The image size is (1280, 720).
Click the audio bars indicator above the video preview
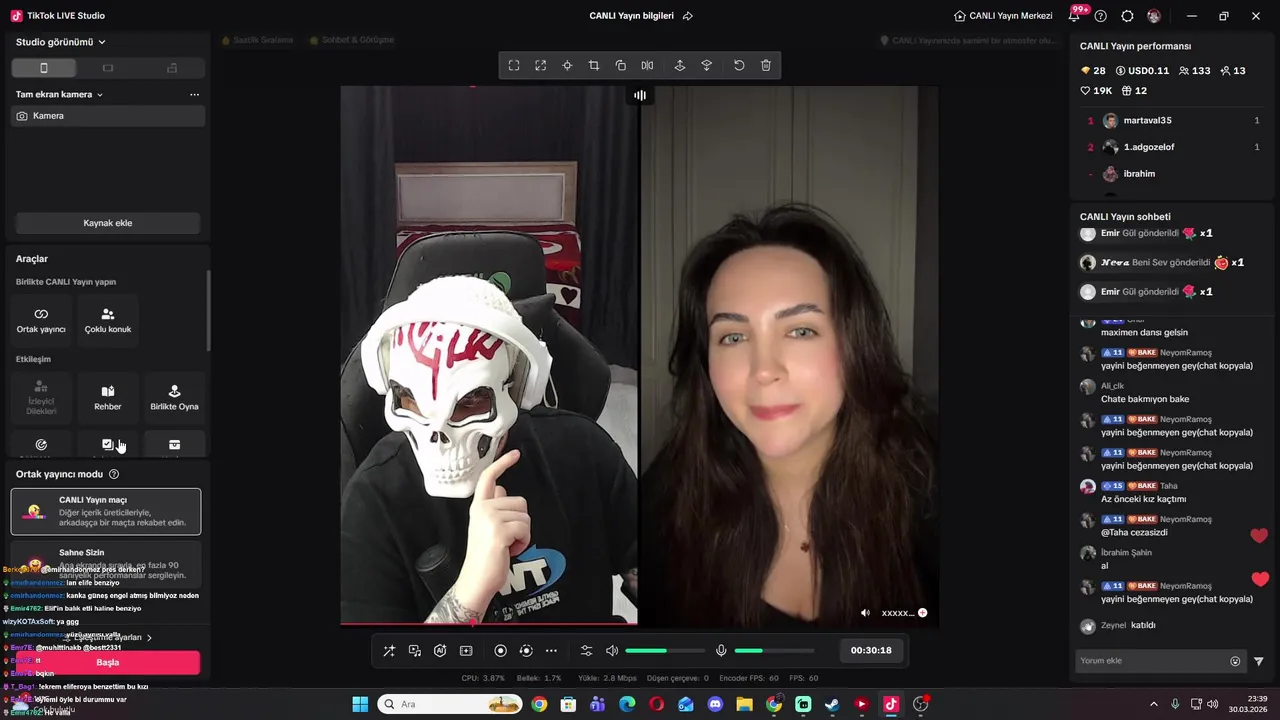click(x=640, y=95)
